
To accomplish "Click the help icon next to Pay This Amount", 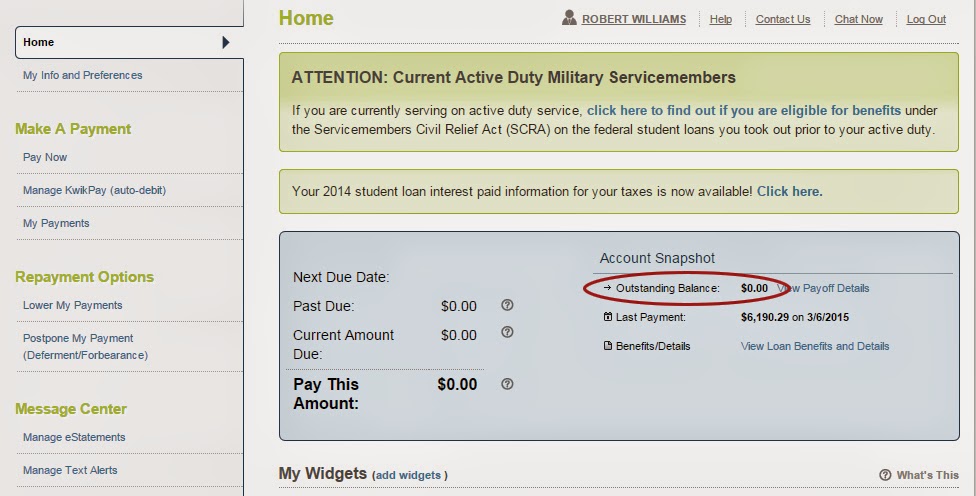I will 507,384.
